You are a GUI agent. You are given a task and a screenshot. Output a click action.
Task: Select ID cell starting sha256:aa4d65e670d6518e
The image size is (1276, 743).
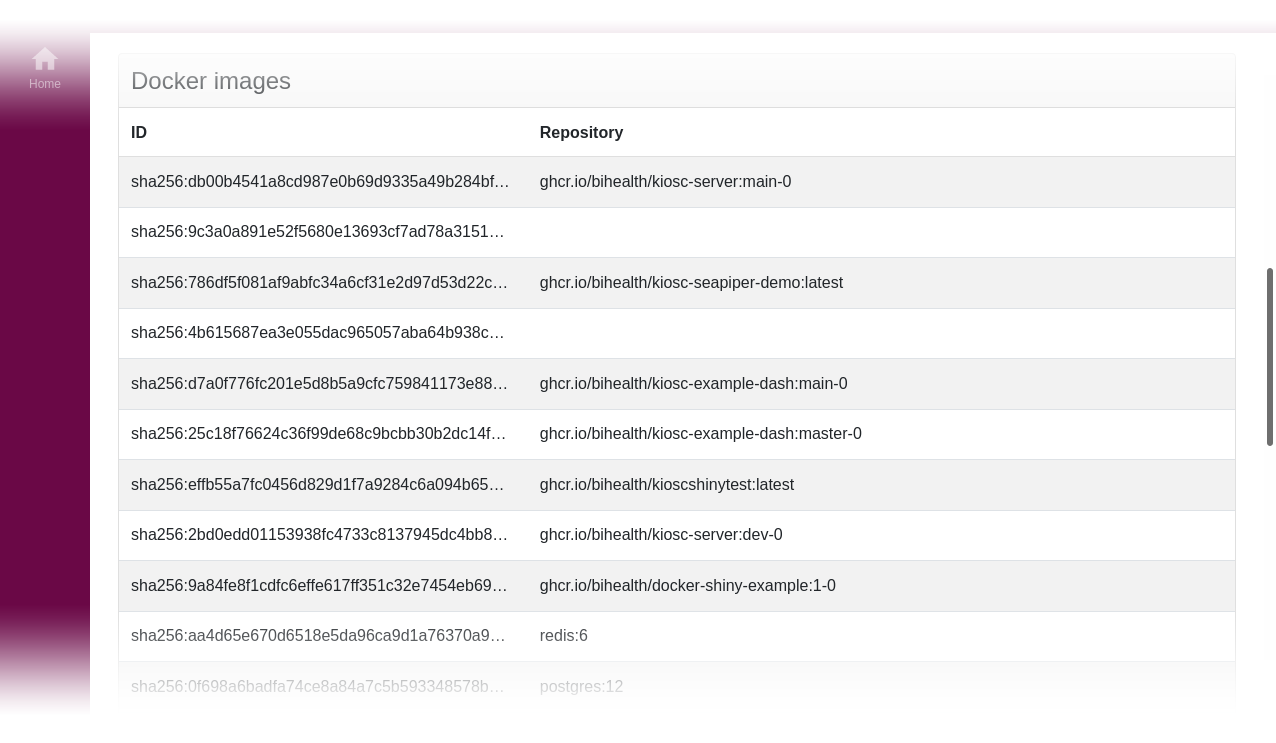323,636
